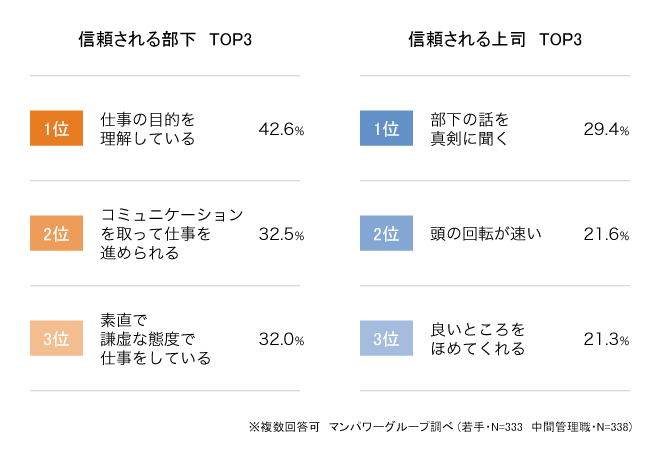Click the 部下の話を真剣に聞く label

(x=468, y=130)
